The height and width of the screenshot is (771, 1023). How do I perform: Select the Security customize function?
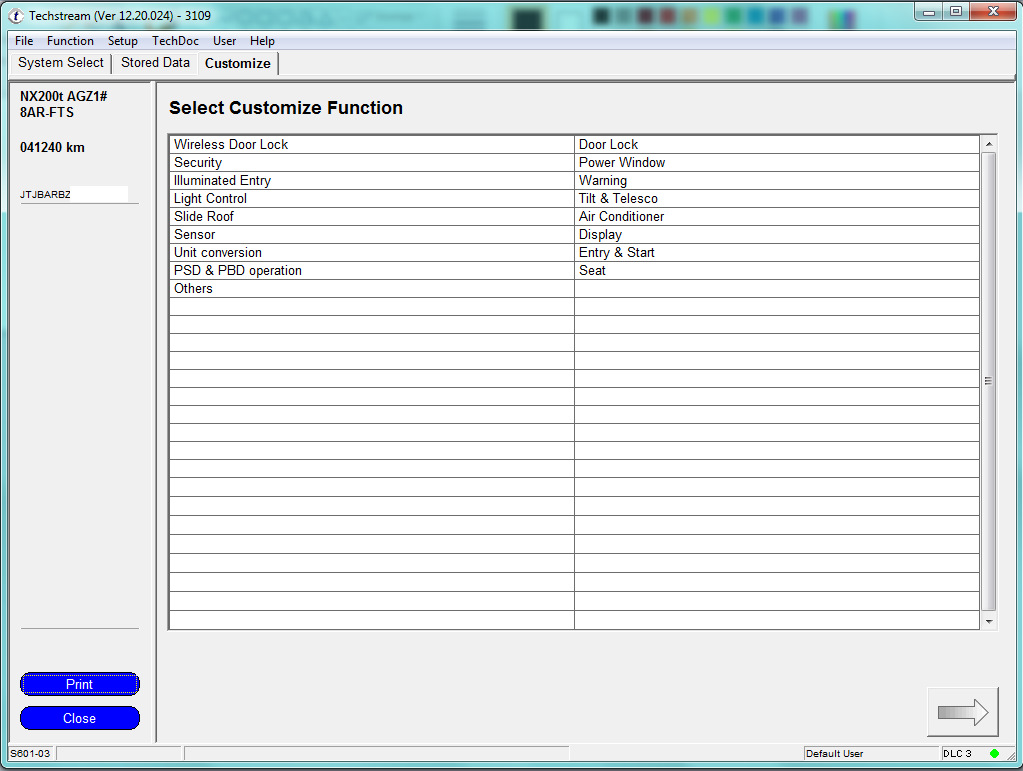point(371,162)
